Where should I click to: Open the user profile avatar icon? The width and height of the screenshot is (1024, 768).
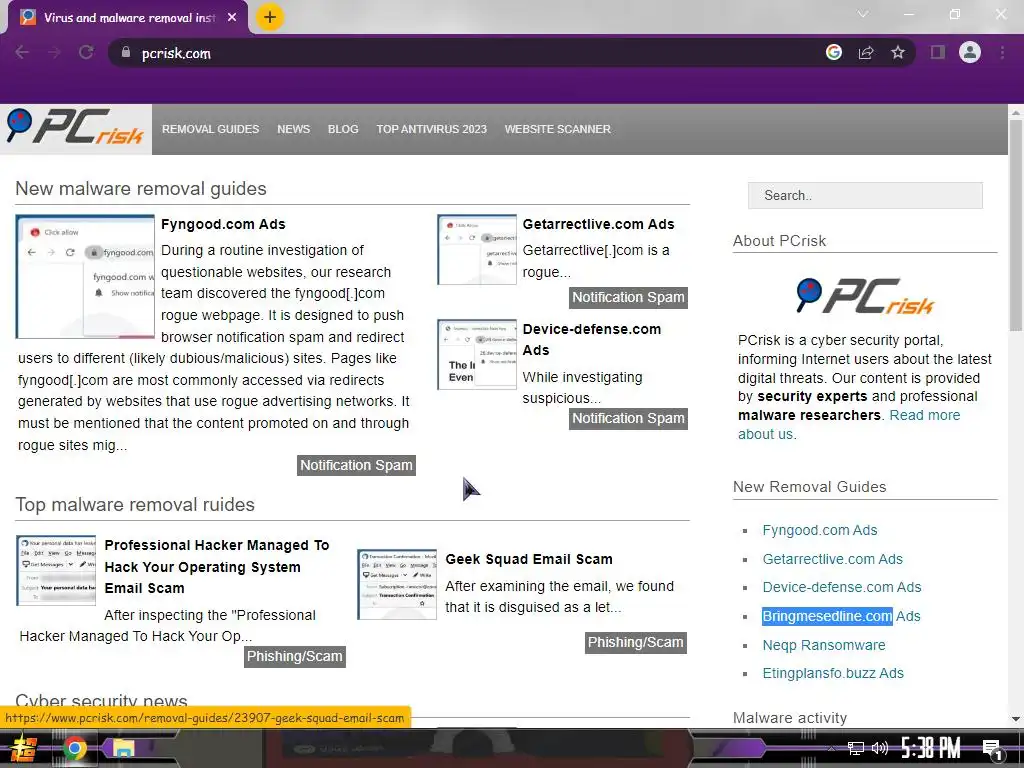coord(970,52)
